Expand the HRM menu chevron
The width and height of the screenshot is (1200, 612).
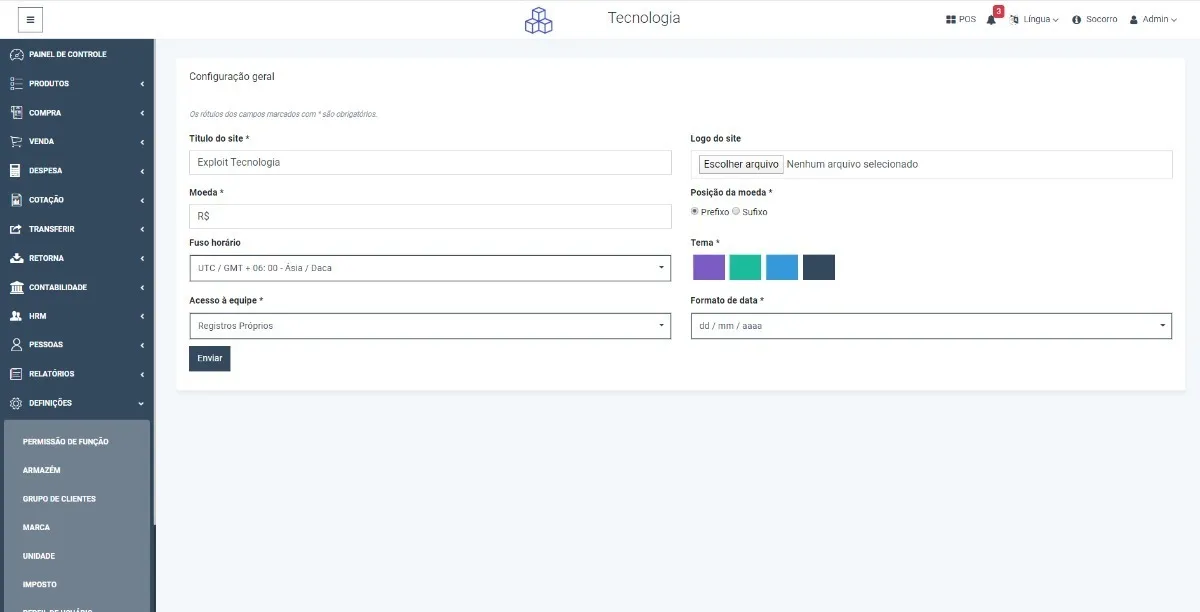[142, 316]
